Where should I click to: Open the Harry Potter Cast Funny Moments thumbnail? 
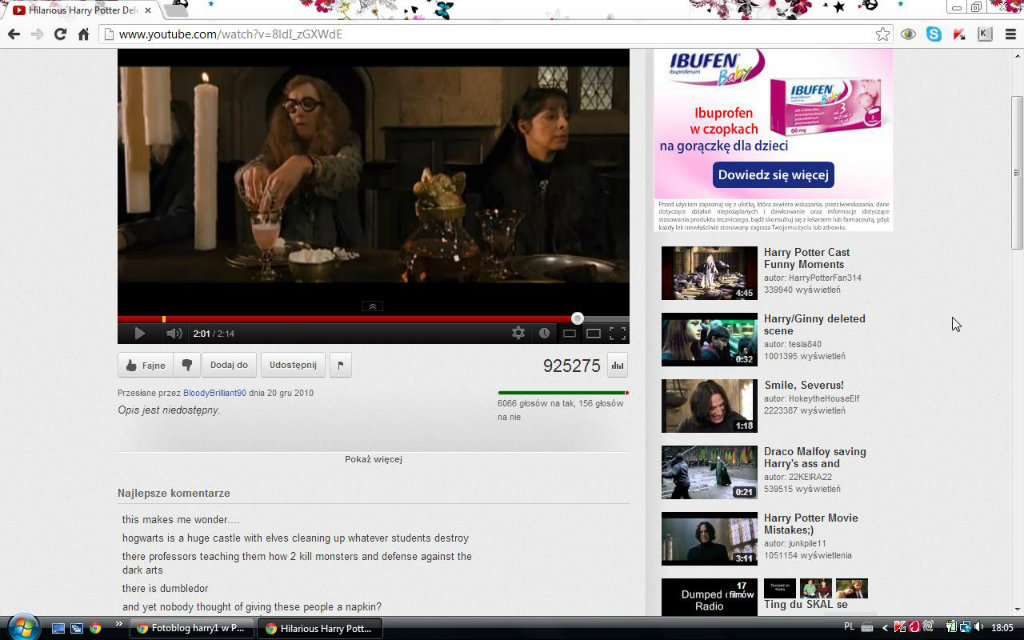709,273
